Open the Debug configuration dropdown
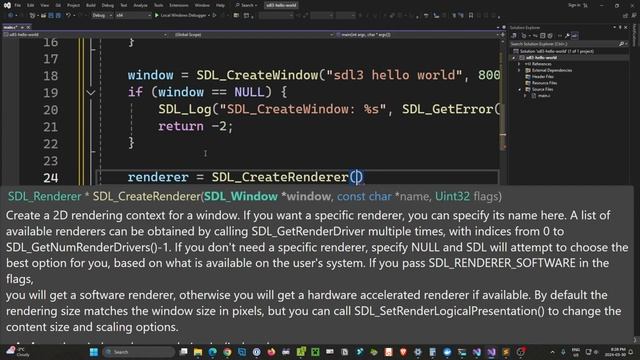The height and width of the screenshot is (360, 640). coord(102,16)
